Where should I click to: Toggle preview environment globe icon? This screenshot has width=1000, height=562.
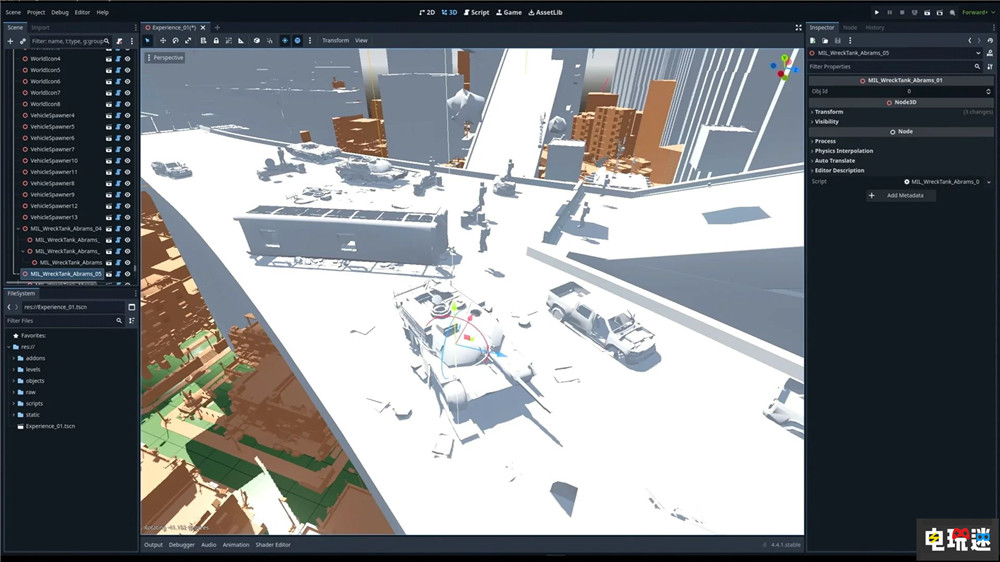point(297,40)
